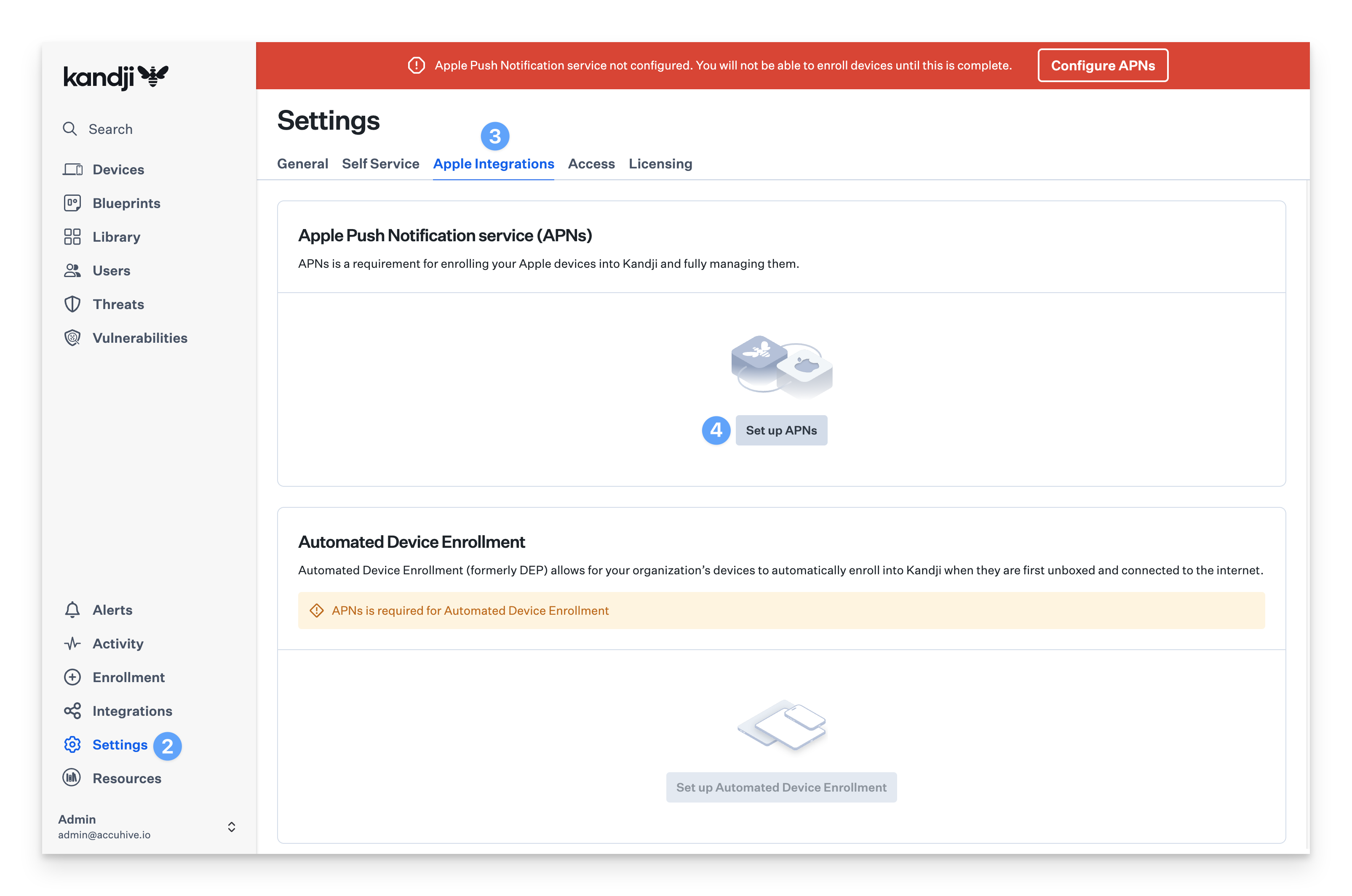Click the Settings gear icon
Viewport: 1352px width, 896px height.
pos(72,744)
